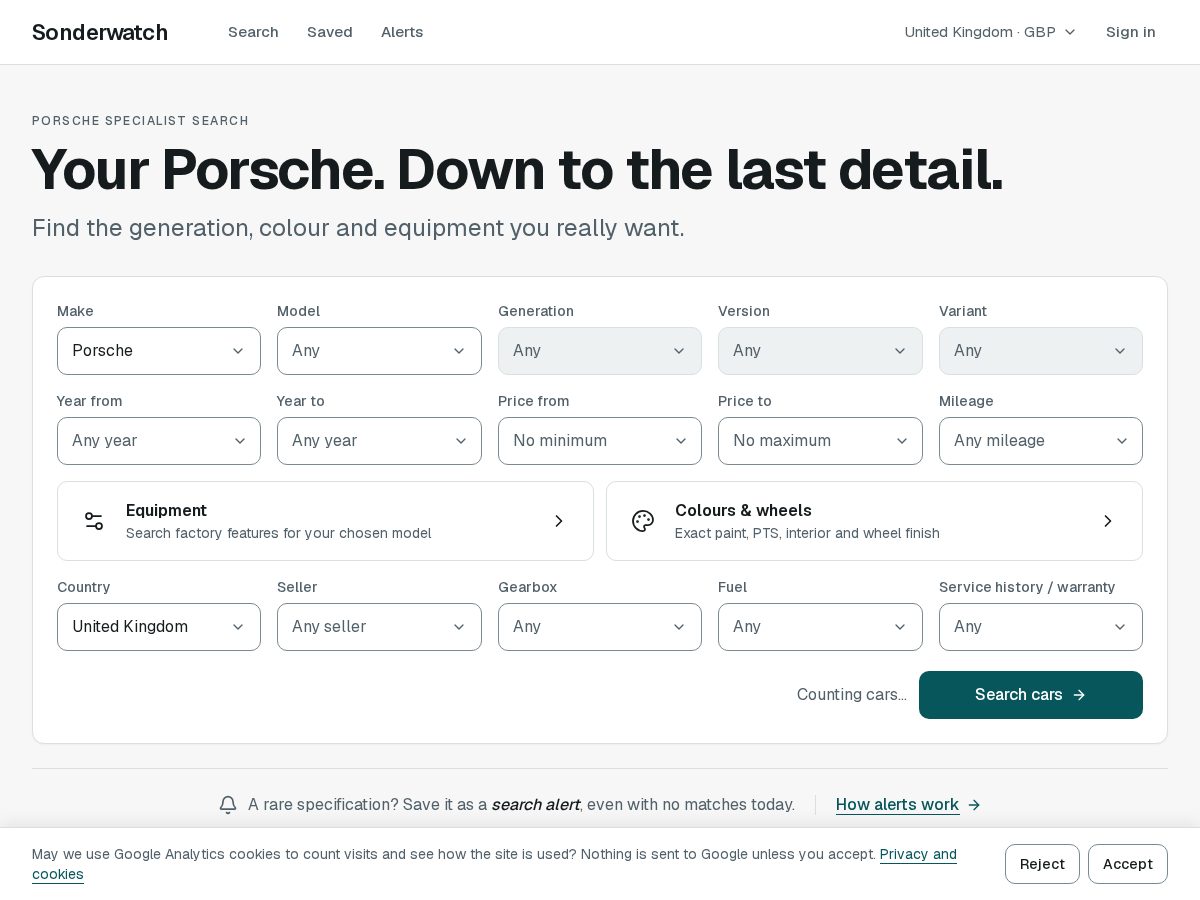Open Alerts in top navigation
This screenshot has height=900, width=1200.
coord(402,32)
